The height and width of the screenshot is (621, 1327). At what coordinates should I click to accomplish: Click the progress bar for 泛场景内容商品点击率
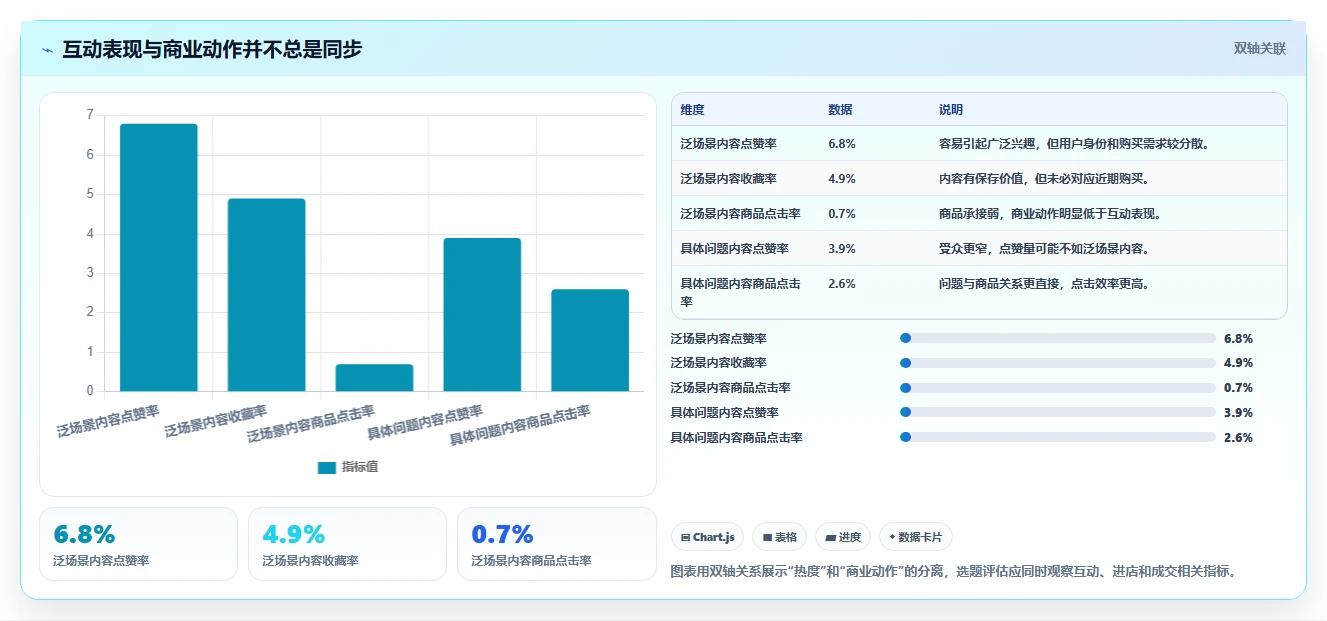[1058, 388]
